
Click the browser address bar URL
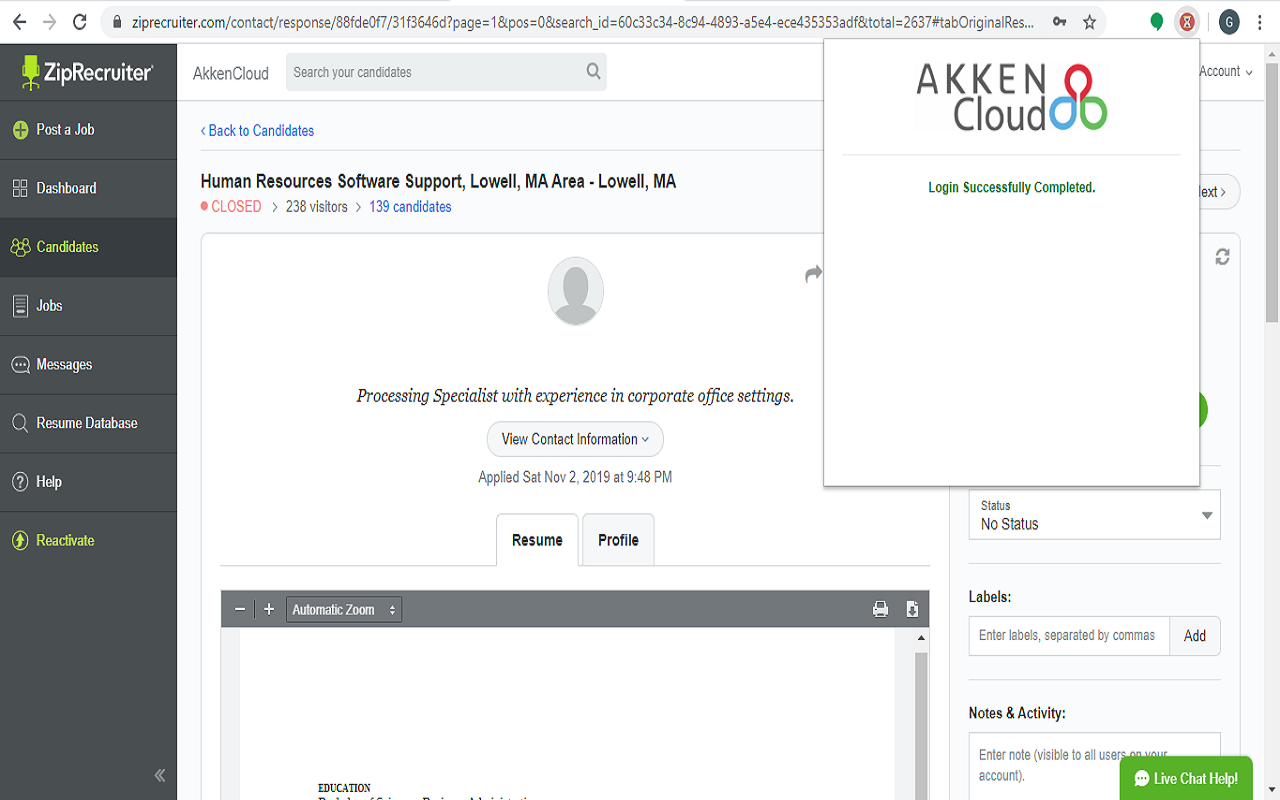click(x=582, y=22)
